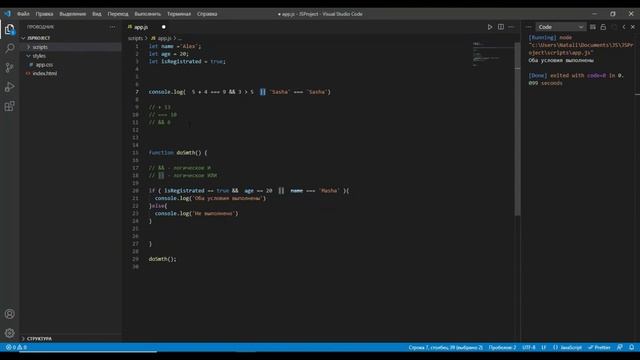The height and width of the screenshot is (360, 640).
Task: Click the VS Code logo icon
Action: 7,13
